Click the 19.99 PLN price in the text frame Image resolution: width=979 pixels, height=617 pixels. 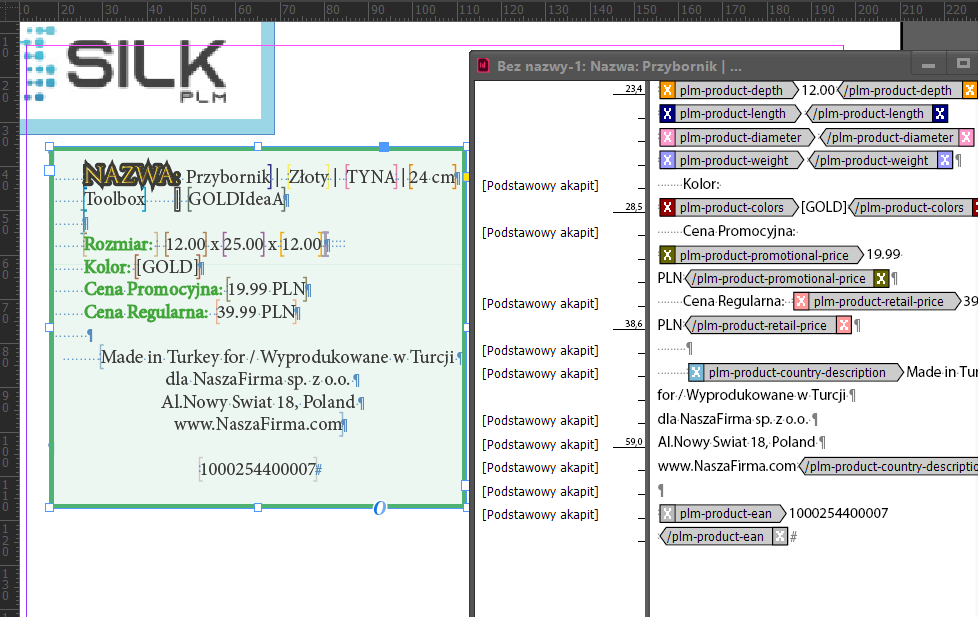(x=267, y=289)
